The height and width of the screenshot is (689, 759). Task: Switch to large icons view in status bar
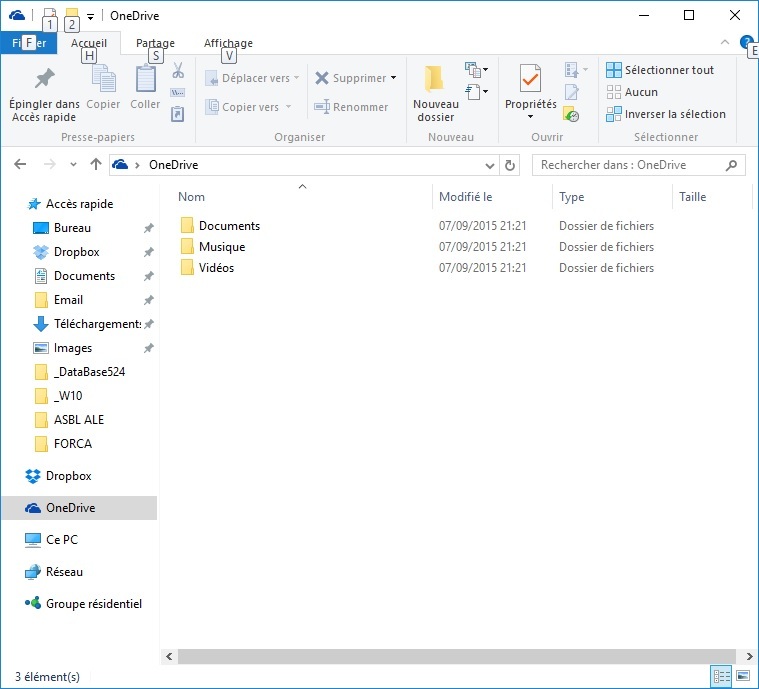(x=743, y=676)
